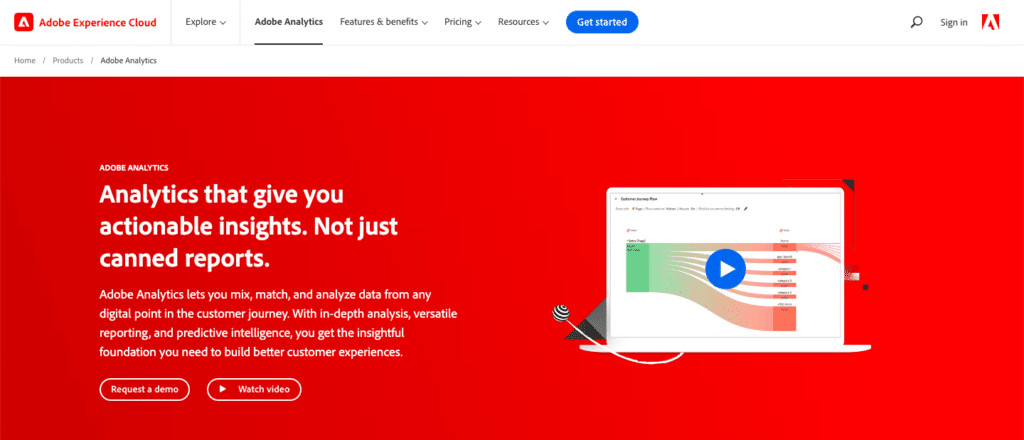Expand the Explore dropdown menu
The width and height of the screenshot is (1024, 440).
[206, 22]
